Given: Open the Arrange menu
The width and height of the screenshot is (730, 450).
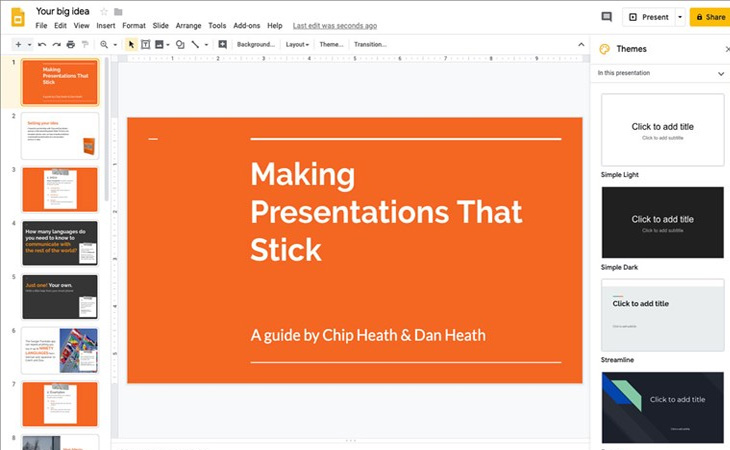Looking at the screenshot, I should pyautogui.click(x=189, y=26).
